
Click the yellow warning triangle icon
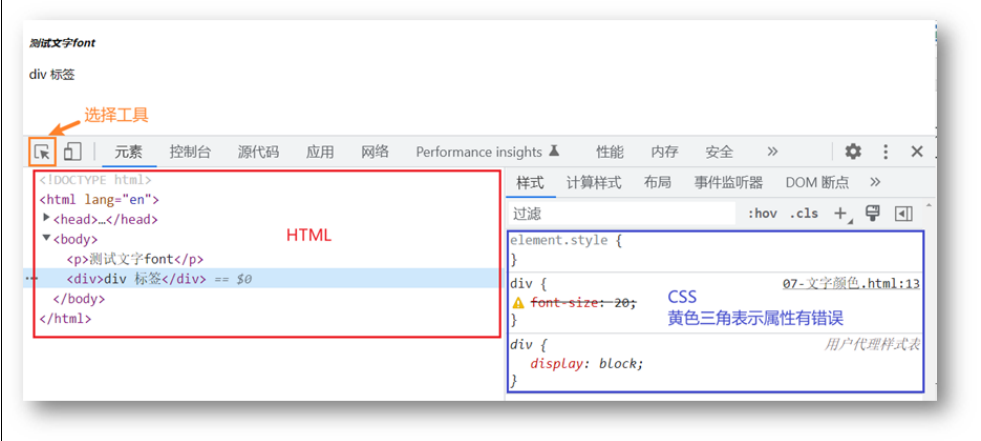[518, 303]
